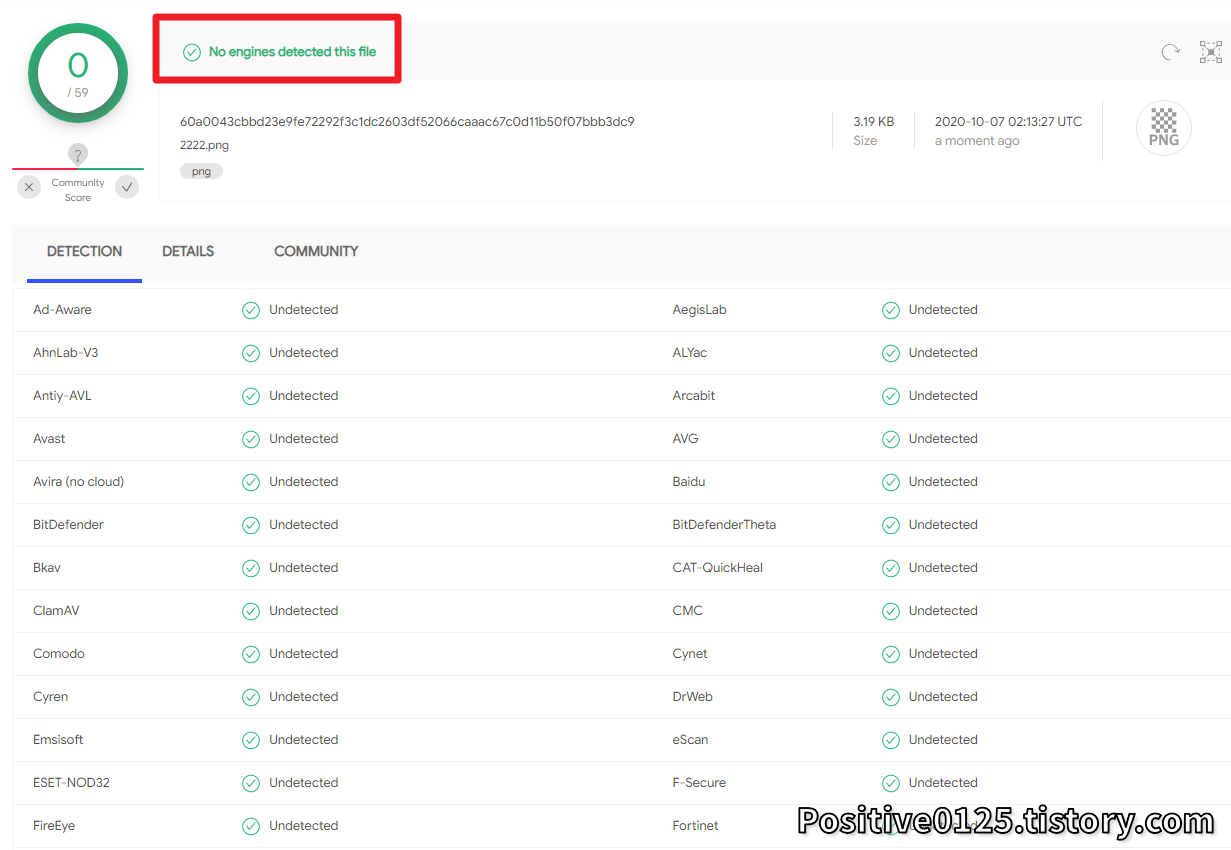Image resolution: width=1231 pixels, height=850 pixels.
Task: Select the SHA-256 file hash text
Action: tap(407, 122)
